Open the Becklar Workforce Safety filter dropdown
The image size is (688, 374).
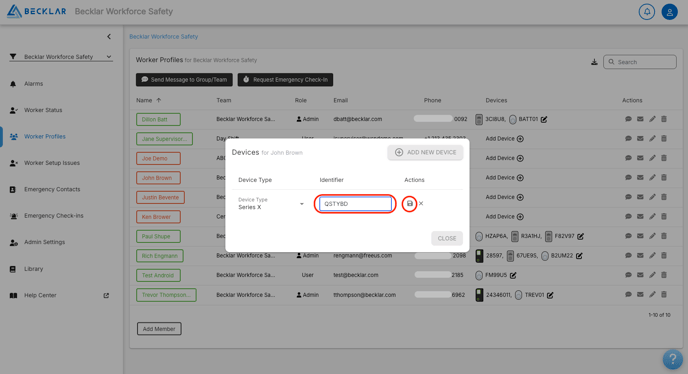tap(61, 57)
